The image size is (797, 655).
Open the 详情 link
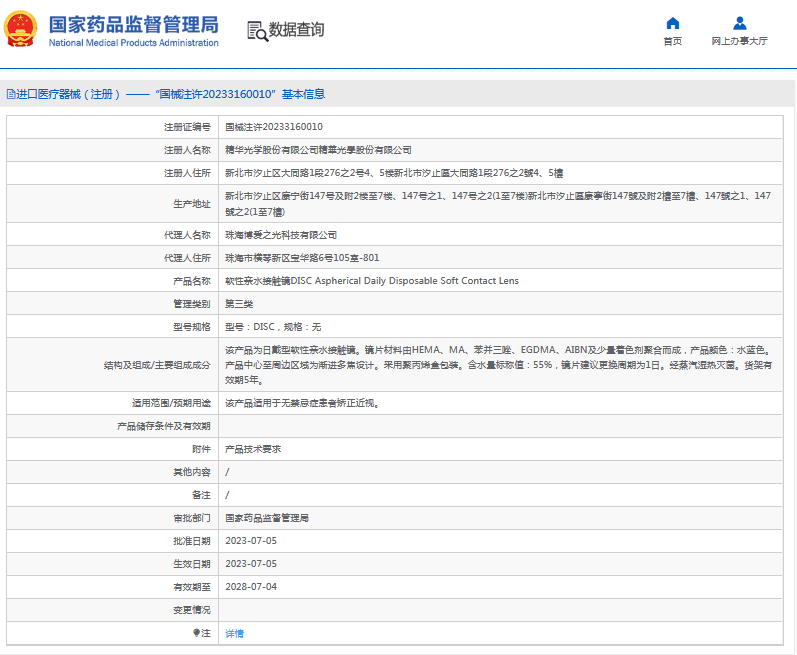click(x=234, y=633)
